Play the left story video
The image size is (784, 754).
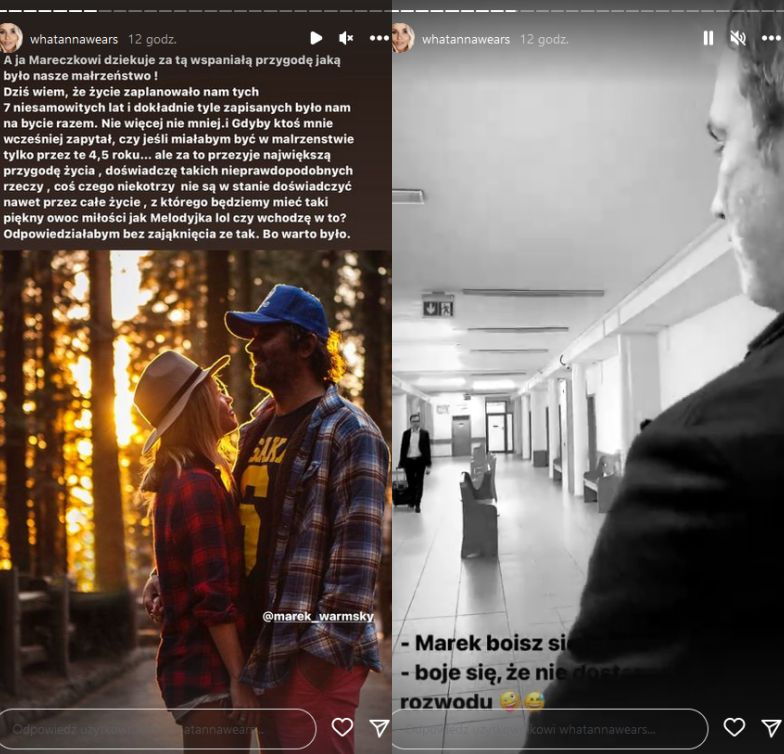[x=316, y=38]
